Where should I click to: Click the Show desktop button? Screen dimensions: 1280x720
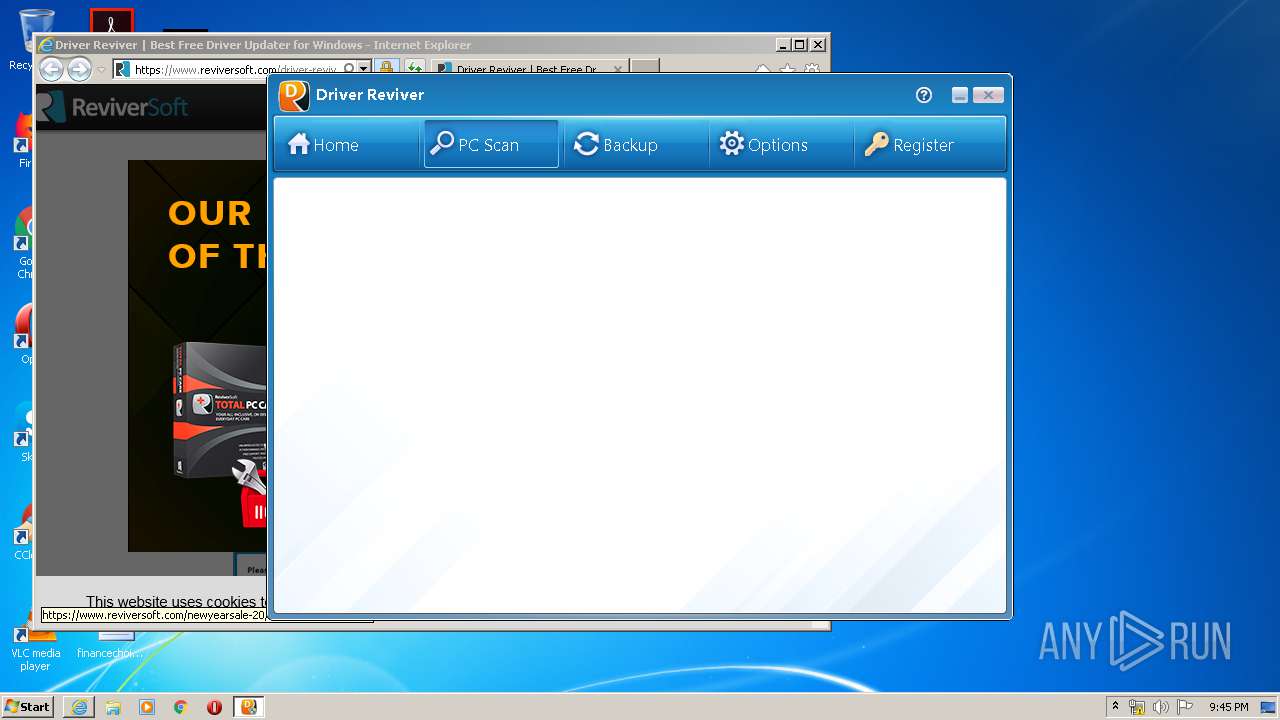[1268, 707]
